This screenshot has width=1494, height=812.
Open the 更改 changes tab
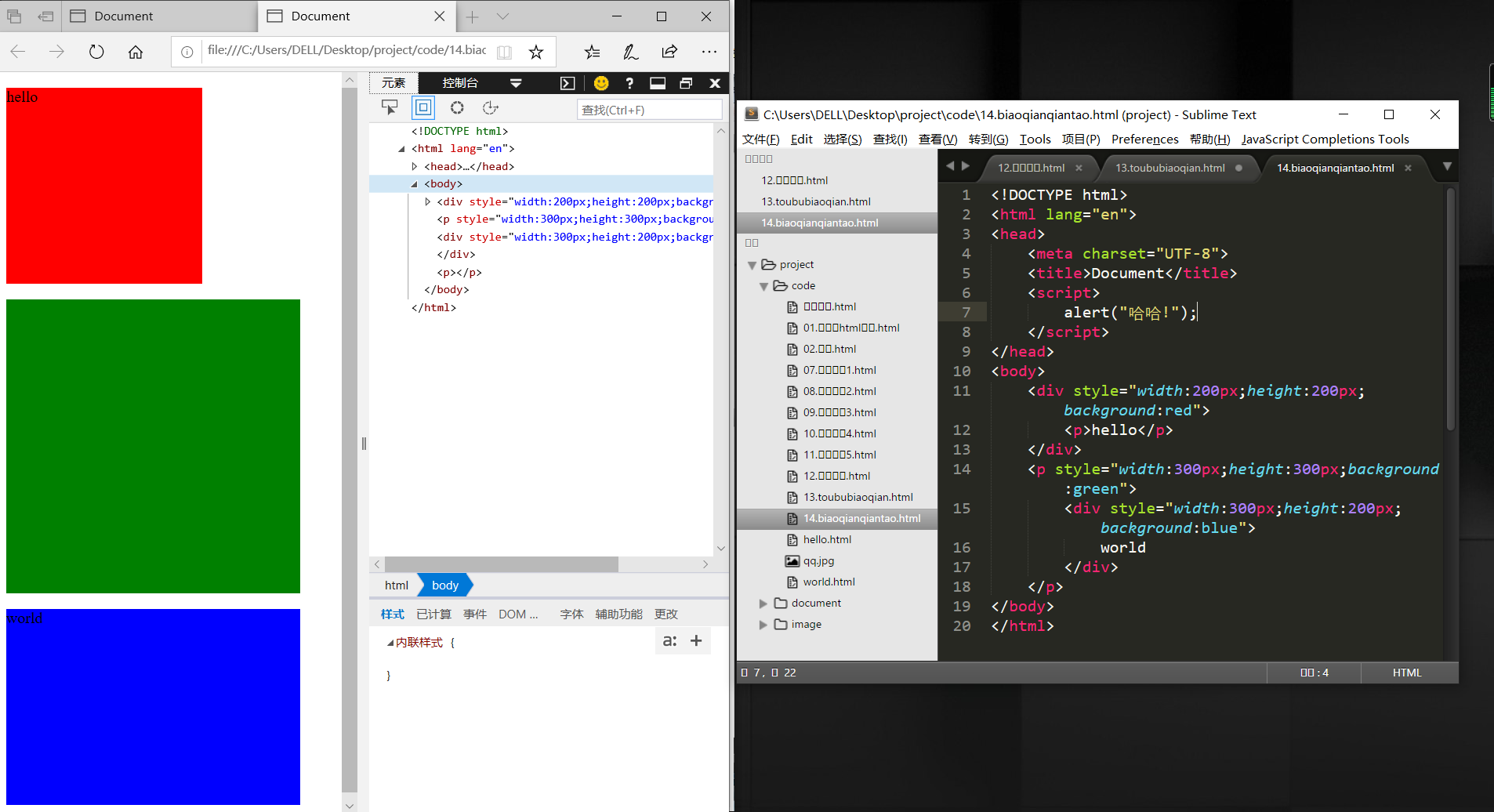666,614
